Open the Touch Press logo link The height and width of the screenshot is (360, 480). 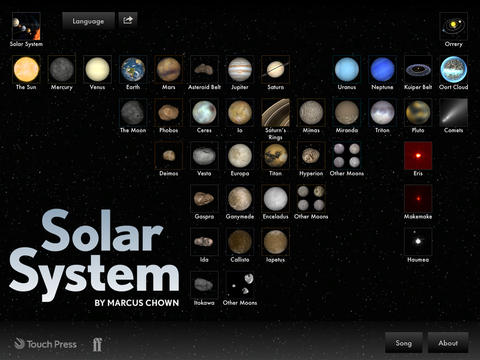[x=46, y=344]
